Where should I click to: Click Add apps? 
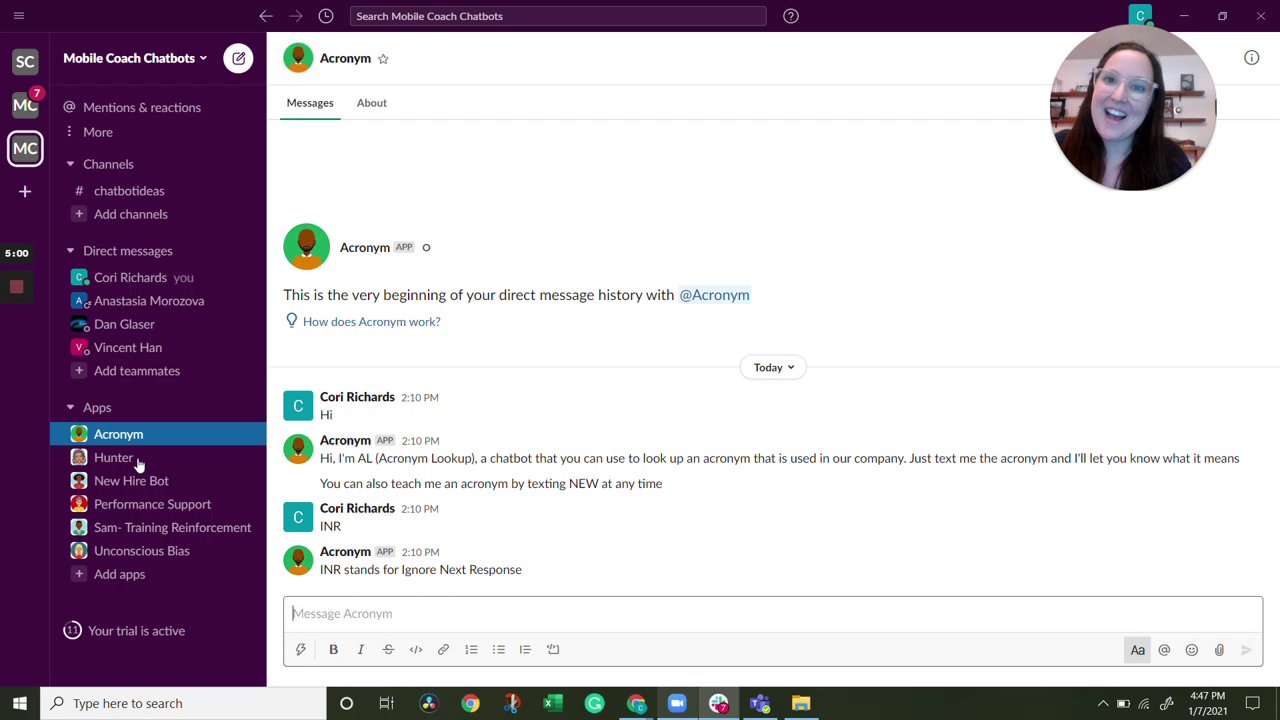coord(119,574)
